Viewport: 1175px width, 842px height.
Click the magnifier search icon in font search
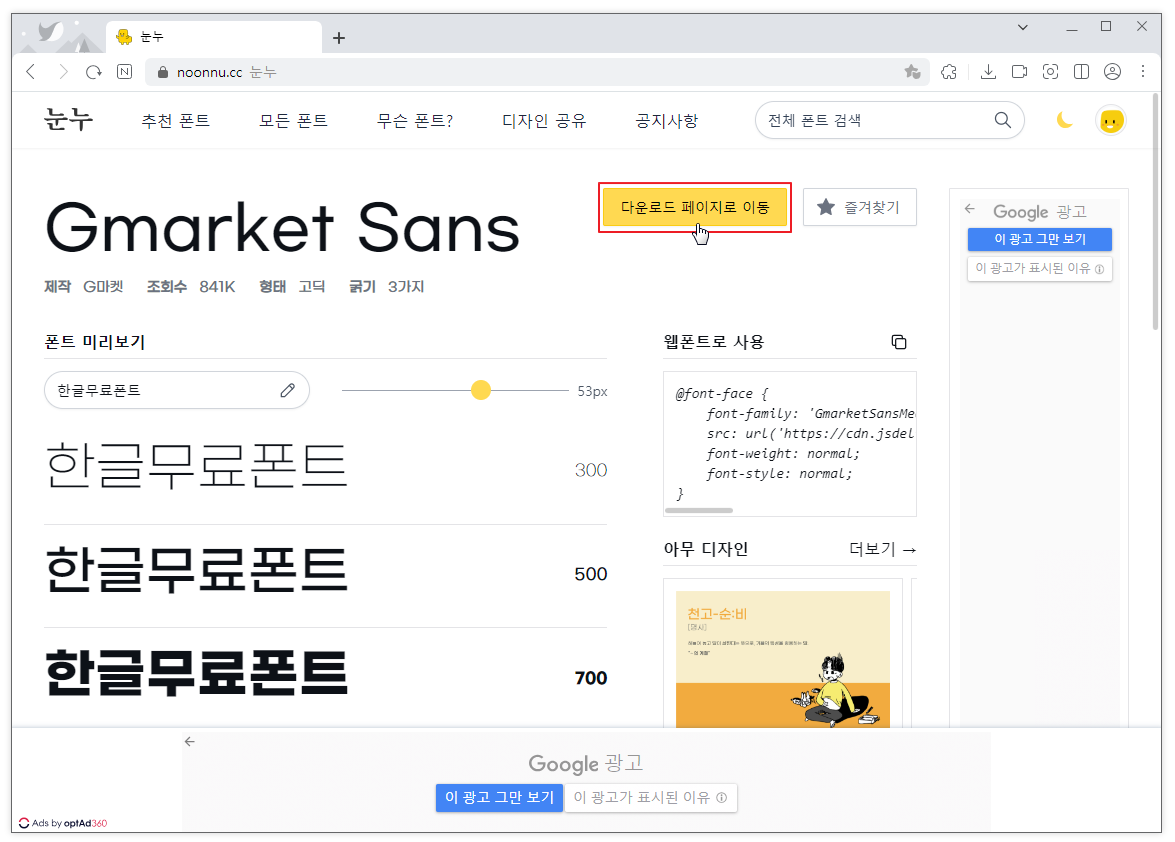[1003, 120]
